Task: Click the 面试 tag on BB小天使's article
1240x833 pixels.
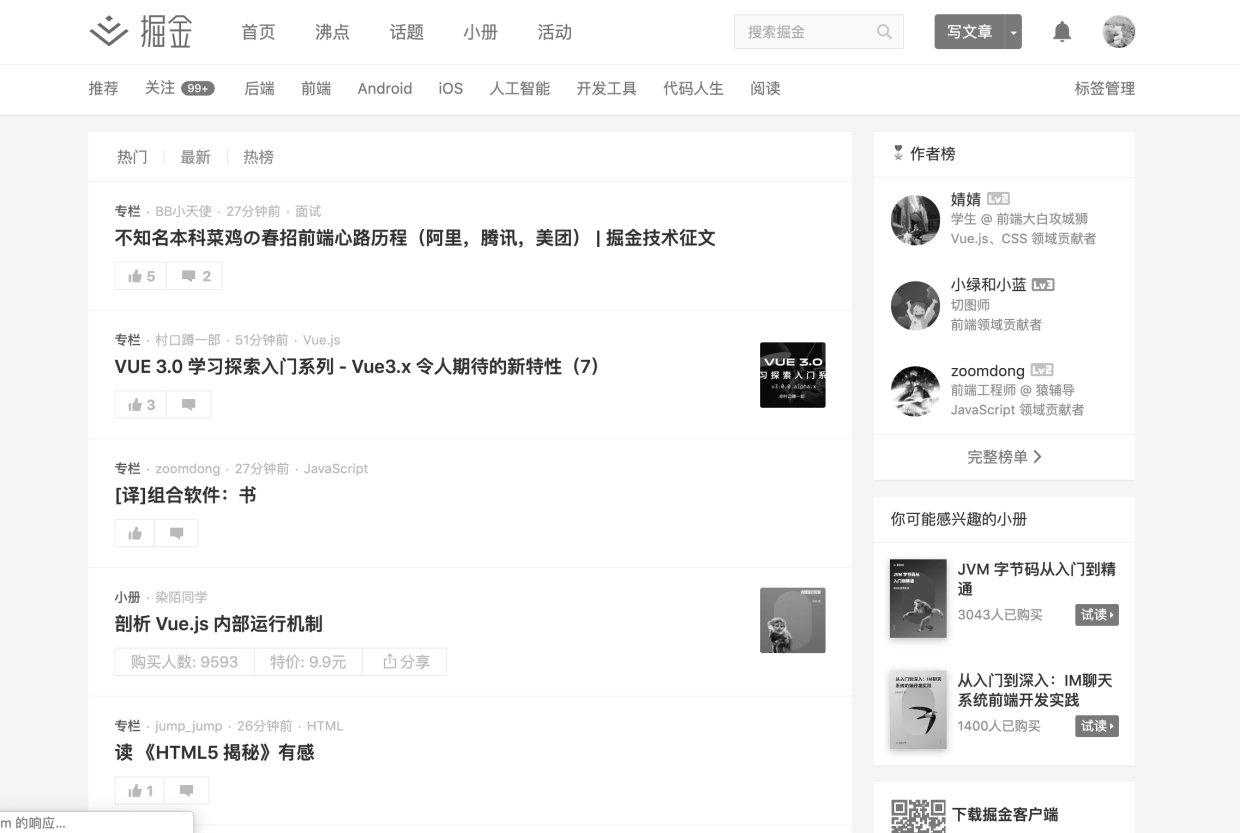Action: 308,211
